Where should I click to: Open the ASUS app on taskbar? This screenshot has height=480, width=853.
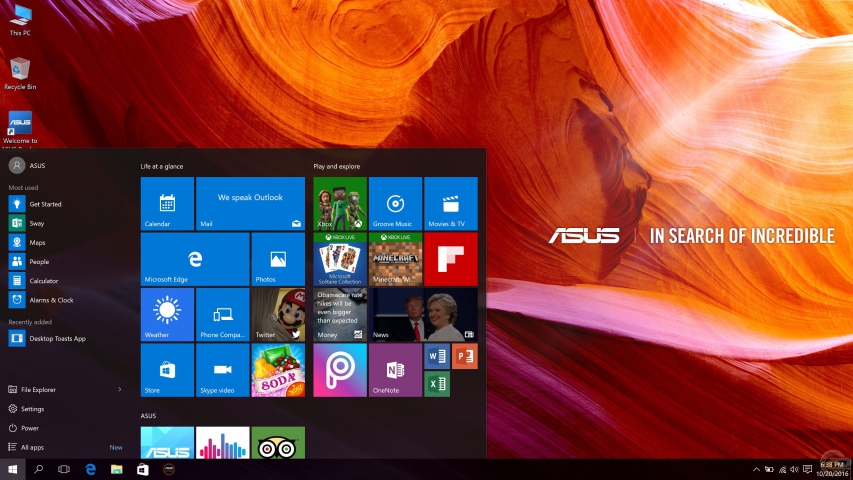point(169,469)
